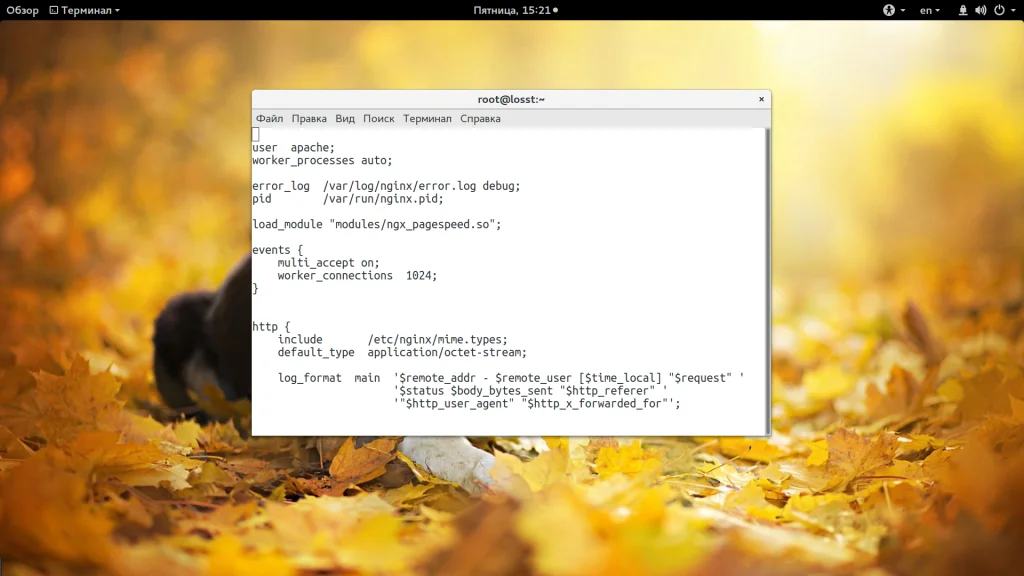
Task: Click the power icon in top bar
Action: tap(997, 10)
